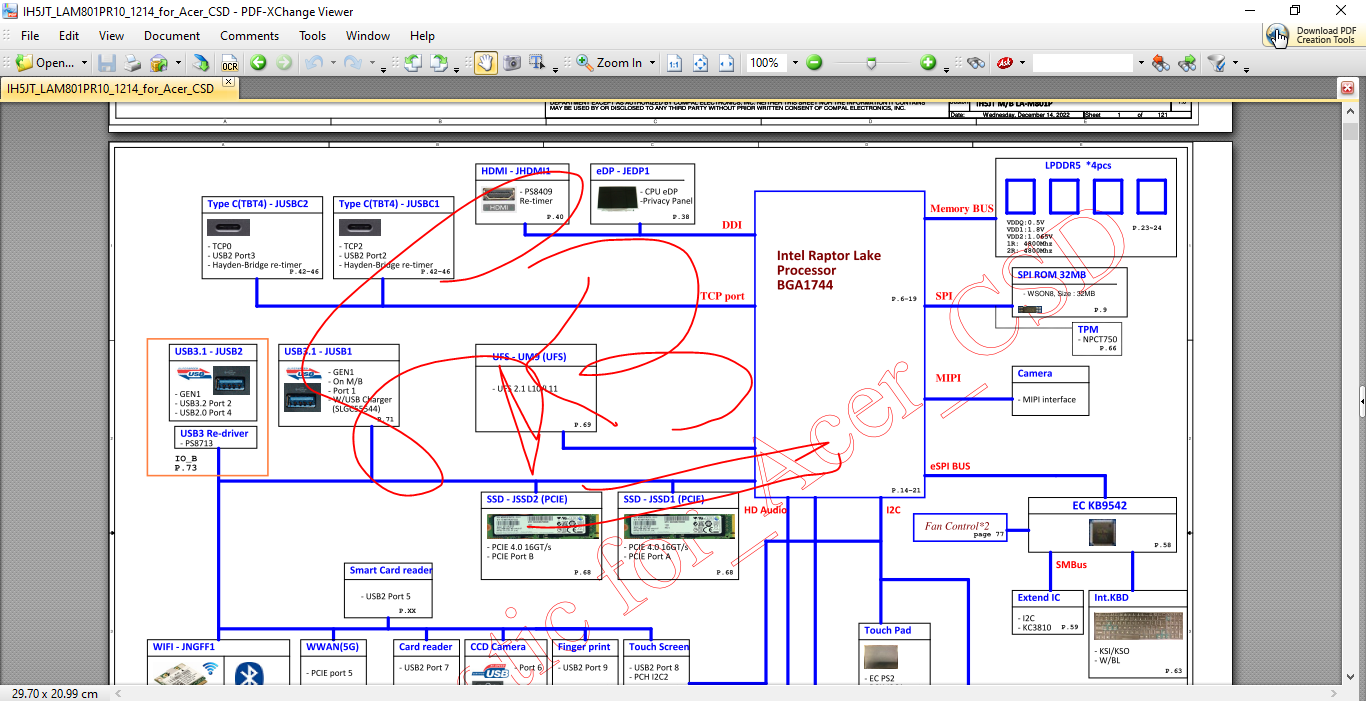Open the 100% zoom level dropdown
Image resolution: width=1366 pixels, height=701 pixels.
tap(796, 62)
